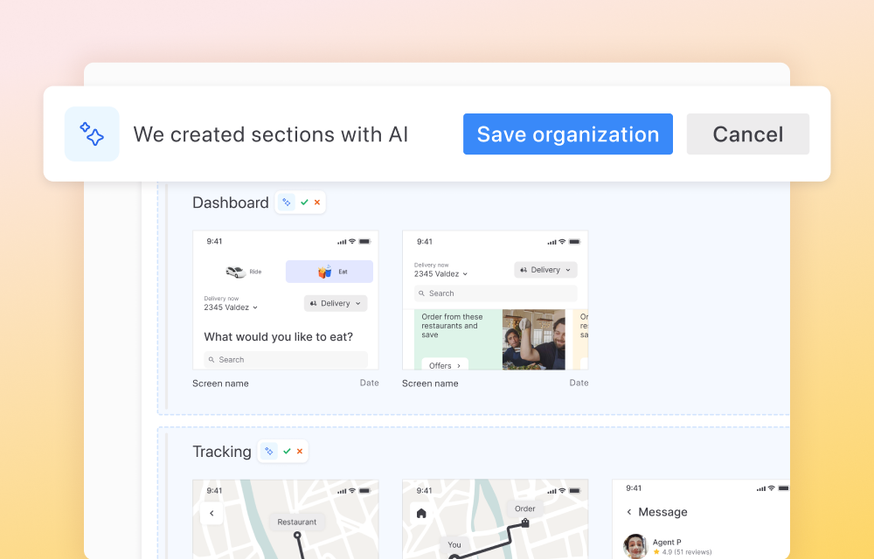Click the You marker label on map

tap(454, 545)
